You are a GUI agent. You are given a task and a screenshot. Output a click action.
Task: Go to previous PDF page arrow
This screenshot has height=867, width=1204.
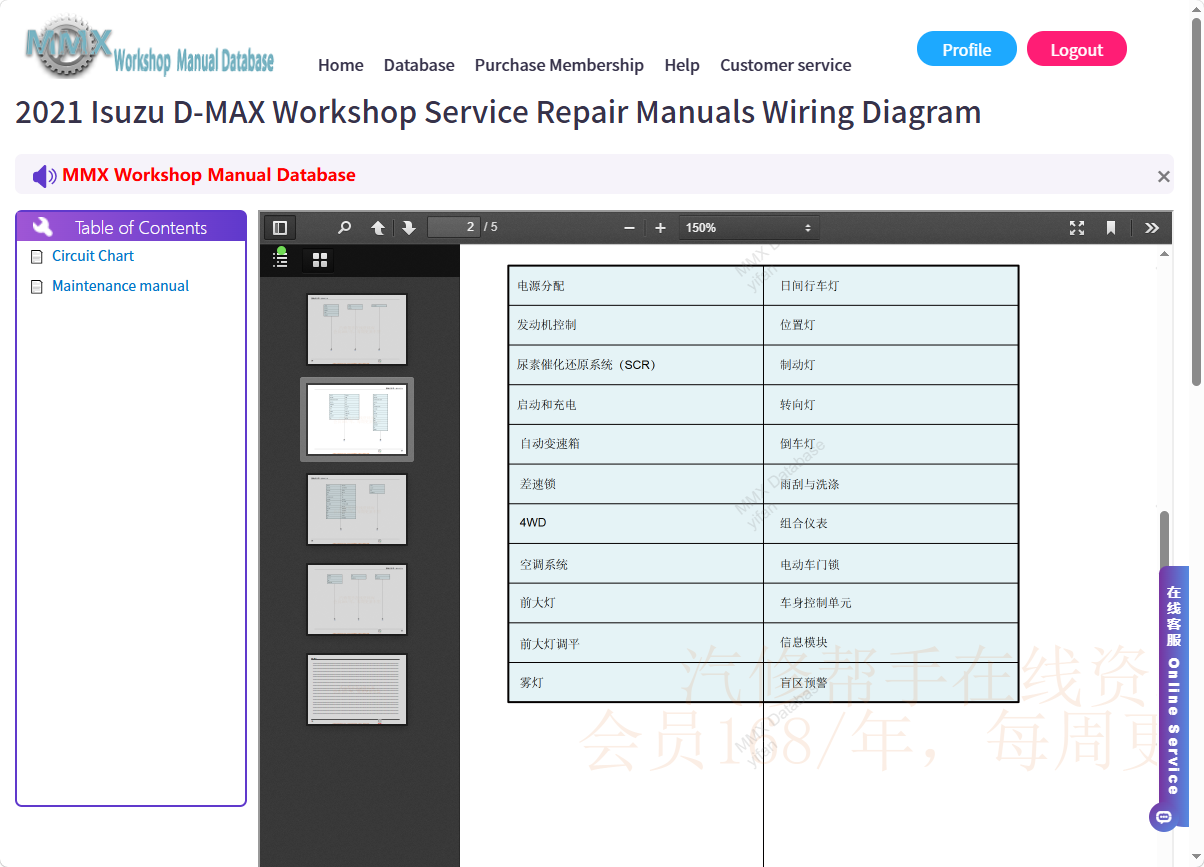[x=378, y=228]
